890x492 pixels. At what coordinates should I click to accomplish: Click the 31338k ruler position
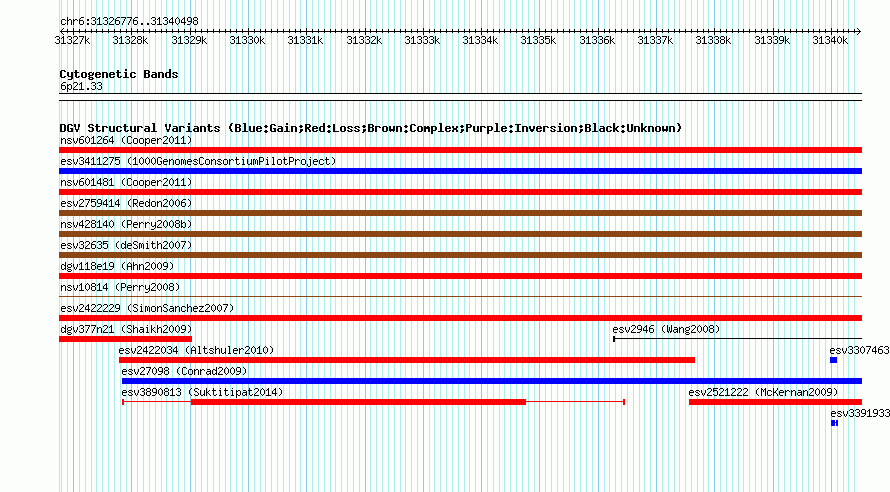[x=713, y=40]
